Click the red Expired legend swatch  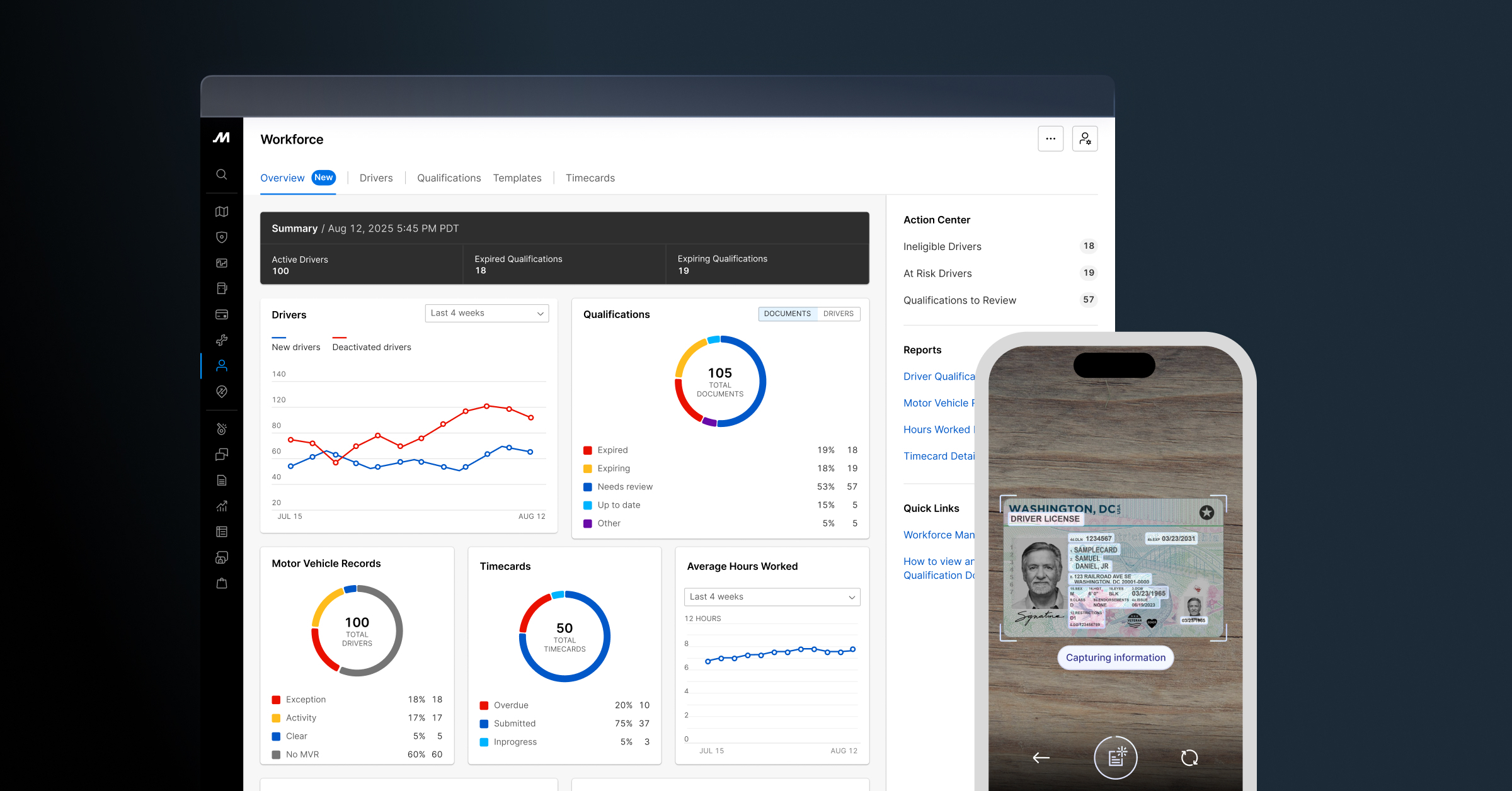click(588, 450)
